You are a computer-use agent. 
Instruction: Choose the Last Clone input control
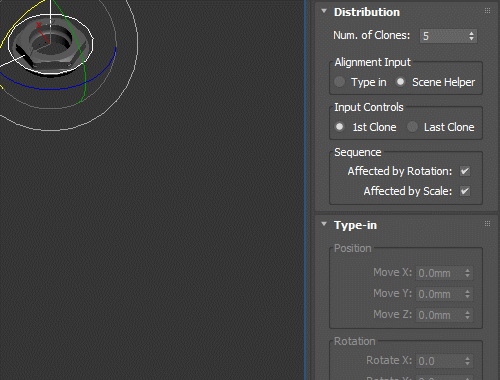(x=412, y=127)
